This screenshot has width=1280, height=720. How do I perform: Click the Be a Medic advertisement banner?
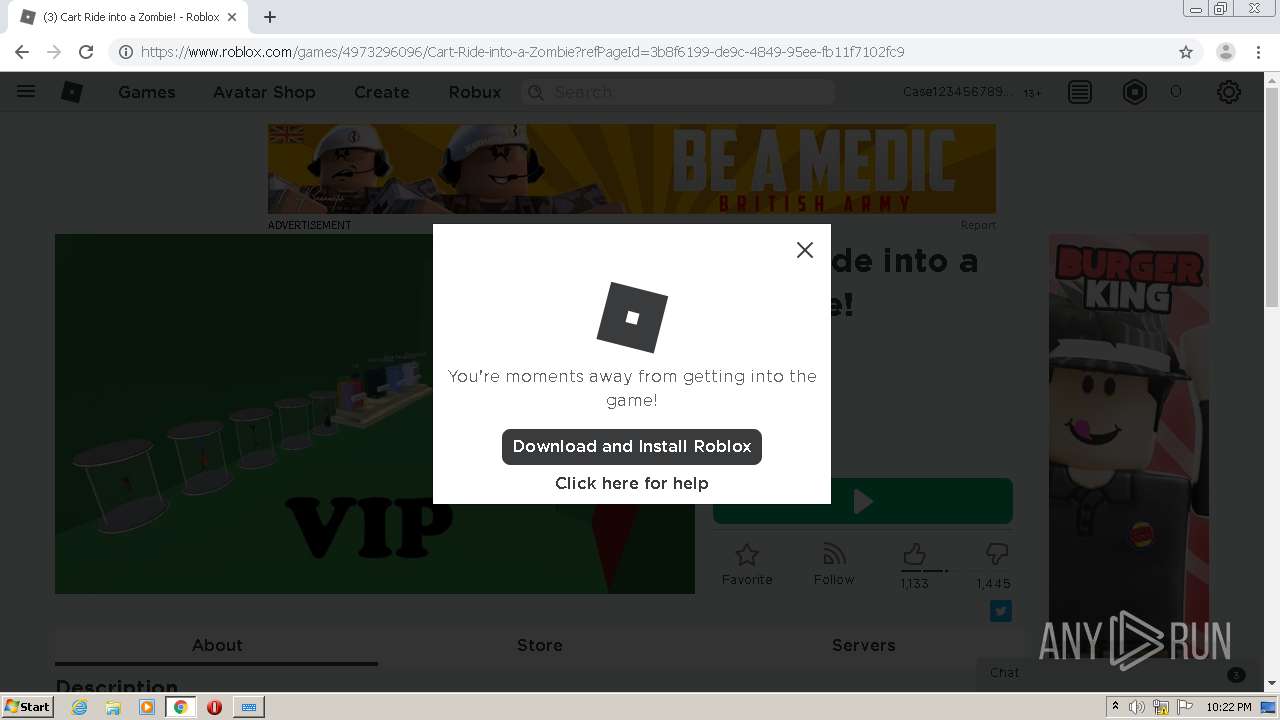pyautogui.click(x=632, y=169)
